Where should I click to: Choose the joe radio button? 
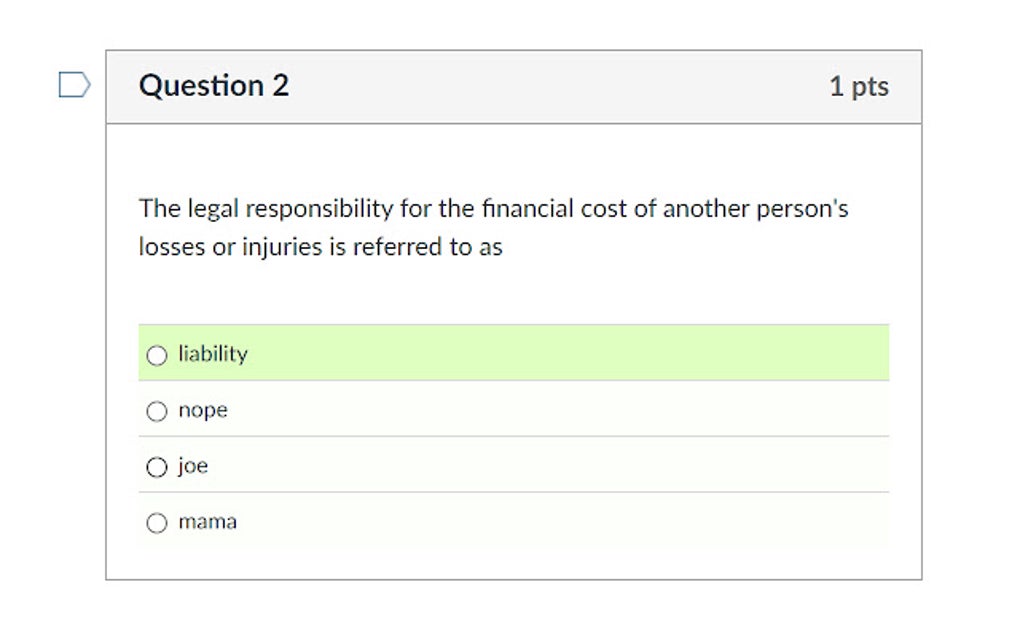pyautogui.click(x=156, y=467)
